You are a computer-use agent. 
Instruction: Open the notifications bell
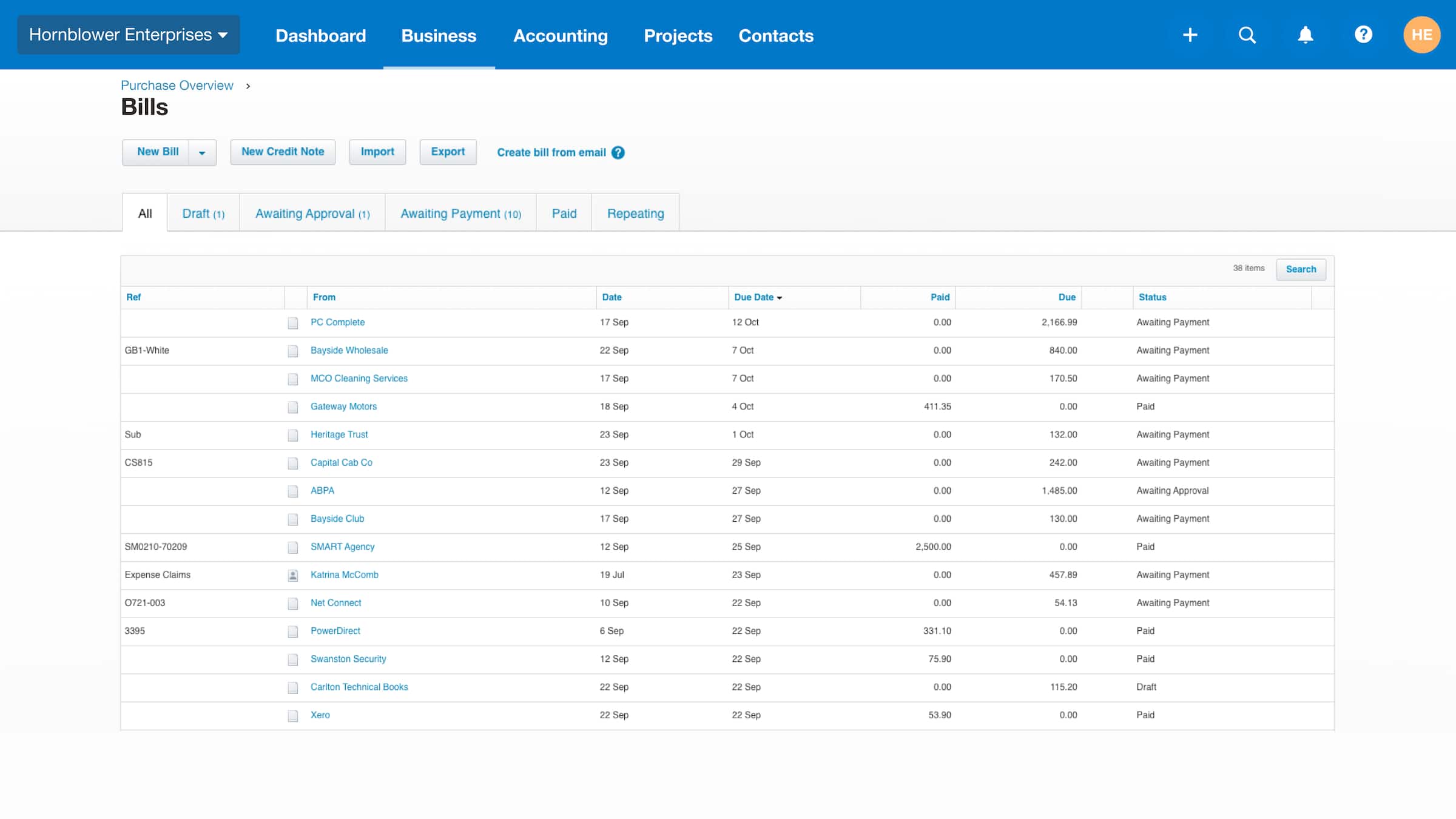pos(1305,35)
